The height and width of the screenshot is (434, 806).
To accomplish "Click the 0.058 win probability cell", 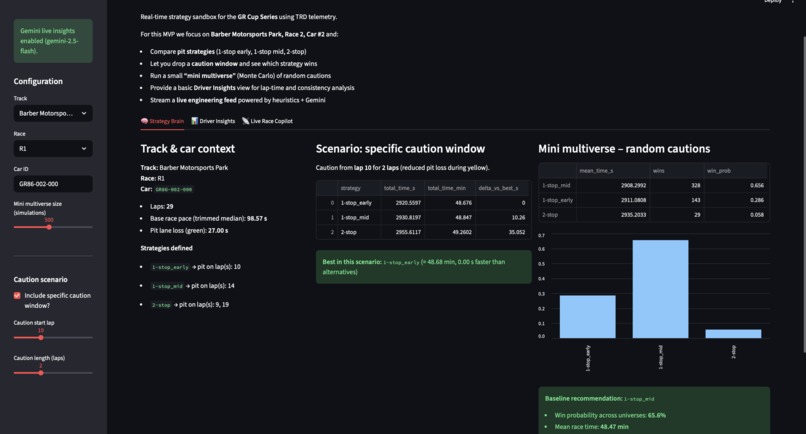I will (x=736, y=215).
